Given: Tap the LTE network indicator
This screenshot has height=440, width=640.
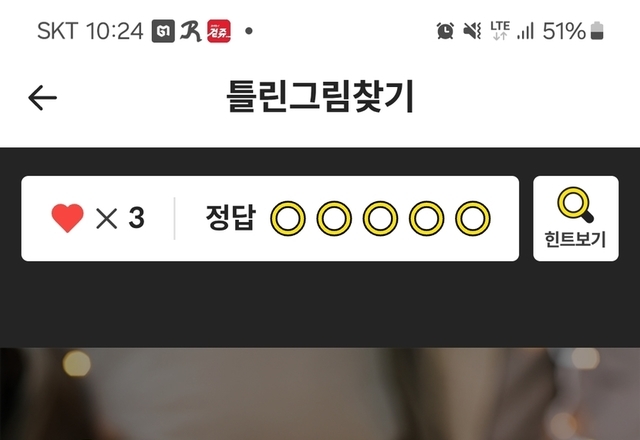Looking at the screenshot, I should click(x=500, y=31).
